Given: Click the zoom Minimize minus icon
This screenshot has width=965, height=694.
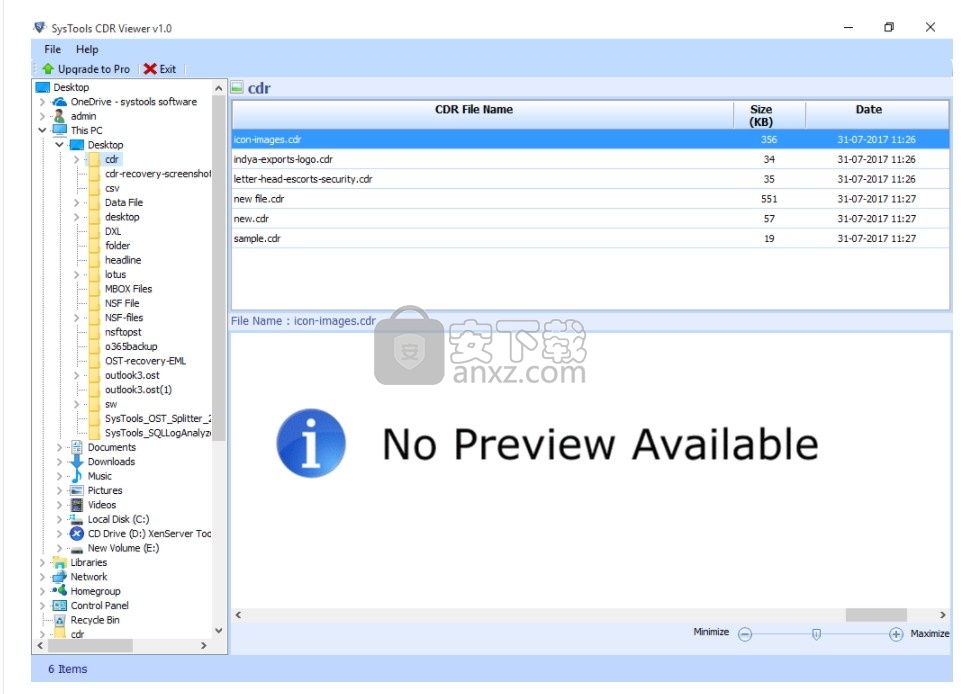Looking at the screenshot, I should (745, 634).
